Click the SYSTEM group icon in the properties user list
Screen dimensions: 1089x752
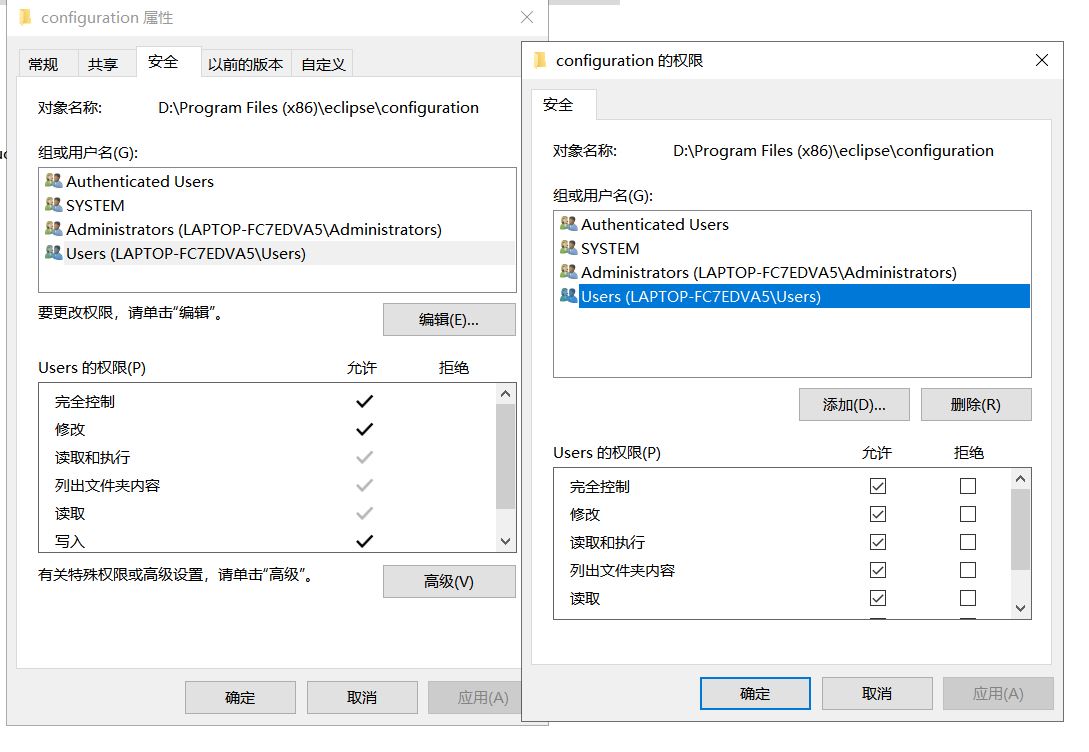(54, 205)
